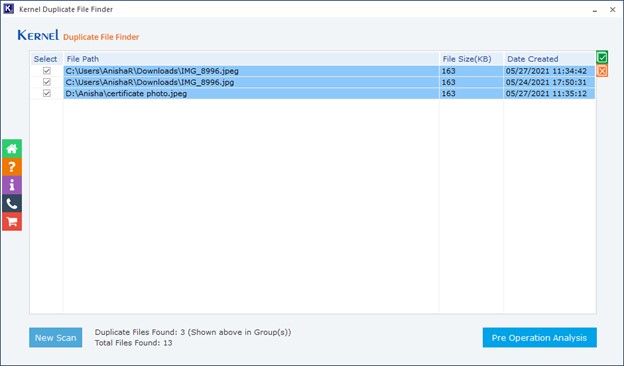624x366 pixels.
Task: Uncheck the box for certificate photo.jpeg
Action: pyautogui.click(x=47, y=93)
